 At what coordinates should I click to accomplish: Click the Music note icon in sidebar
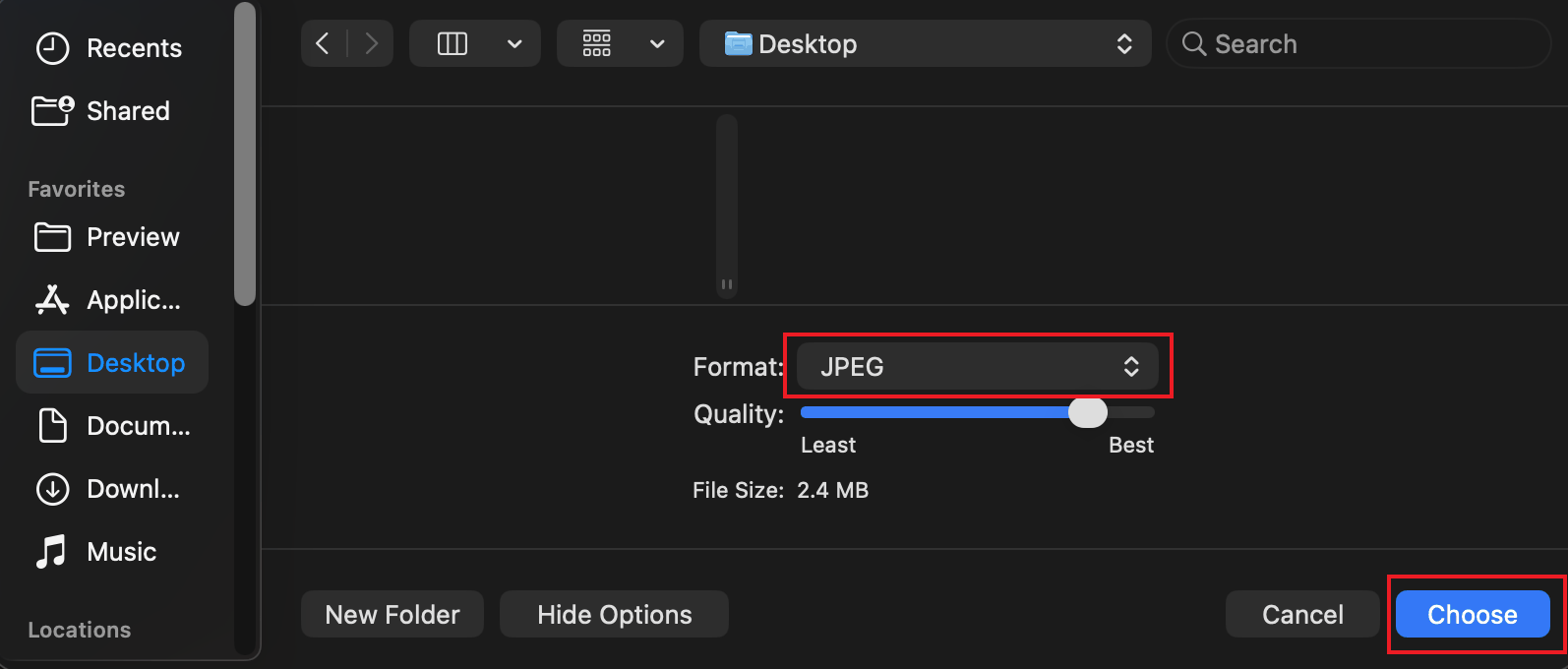pyautogui.click(x=52, y=552)
